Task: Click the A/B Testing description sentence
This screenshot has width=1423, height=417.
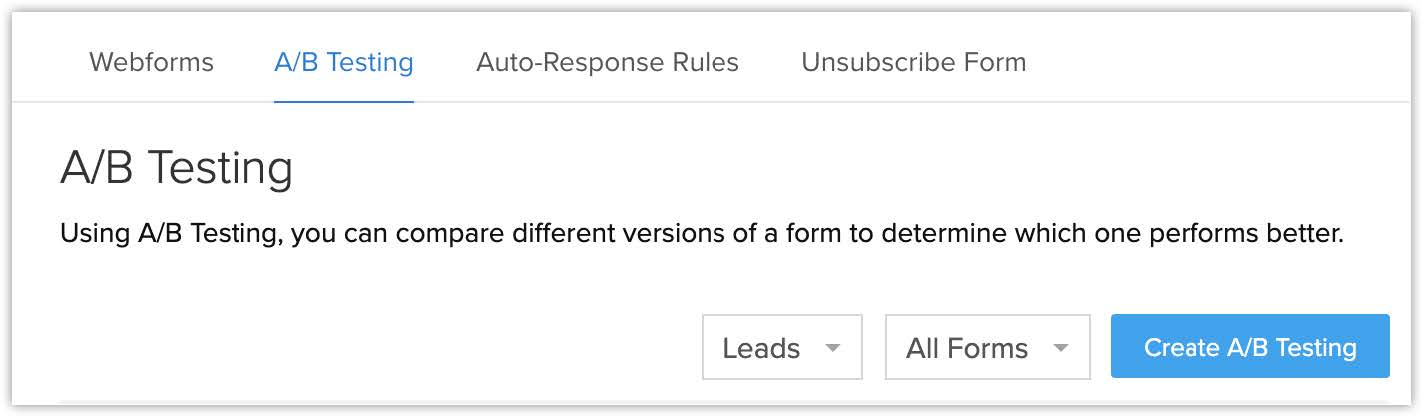Action: pos(701,234)
